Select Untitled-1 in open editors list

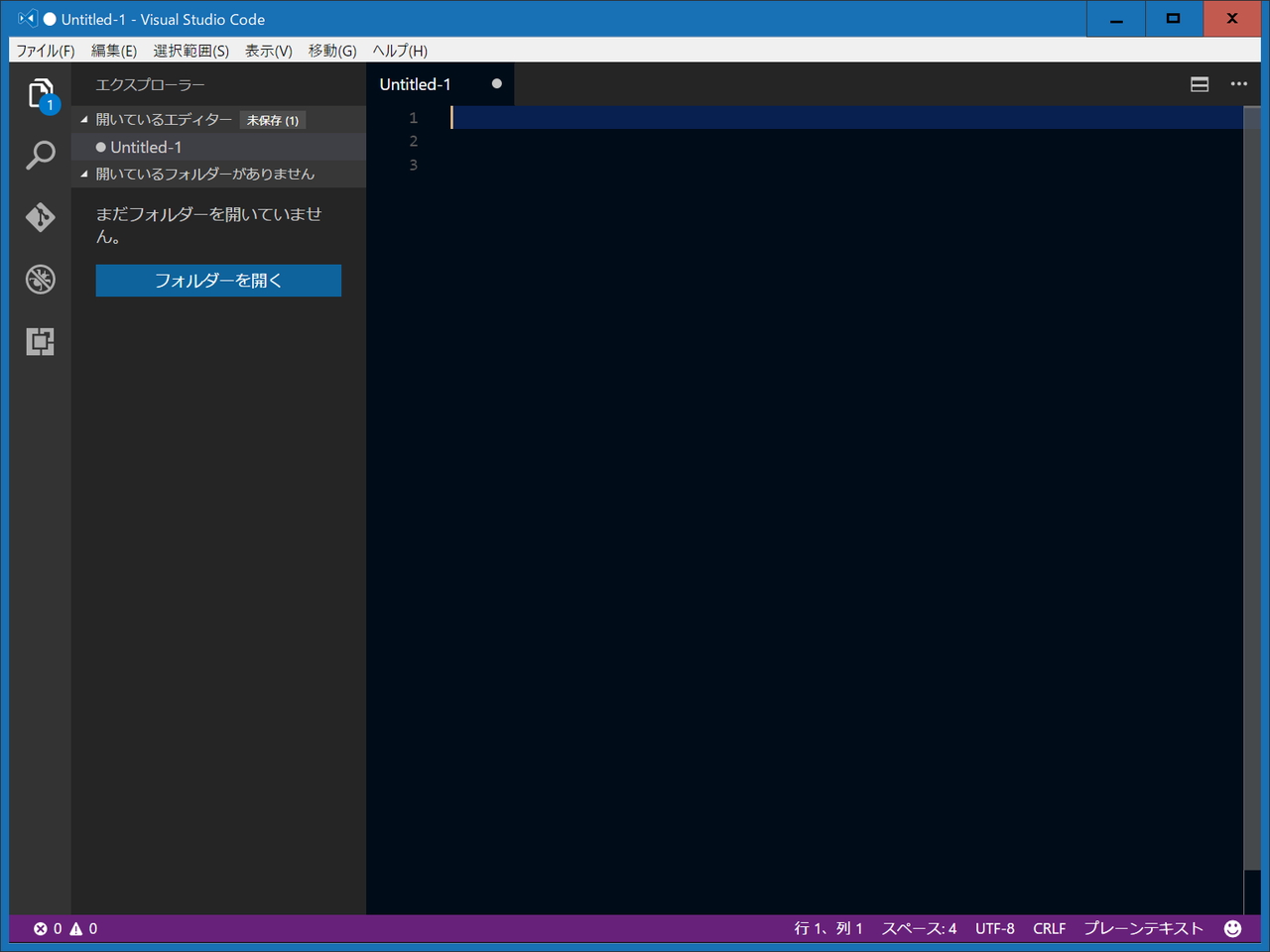pos(147,146)
